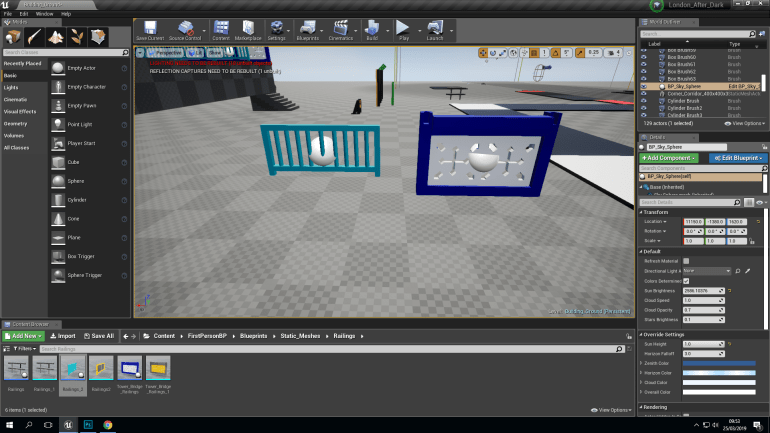Open the Help menu

coord(66,14)
